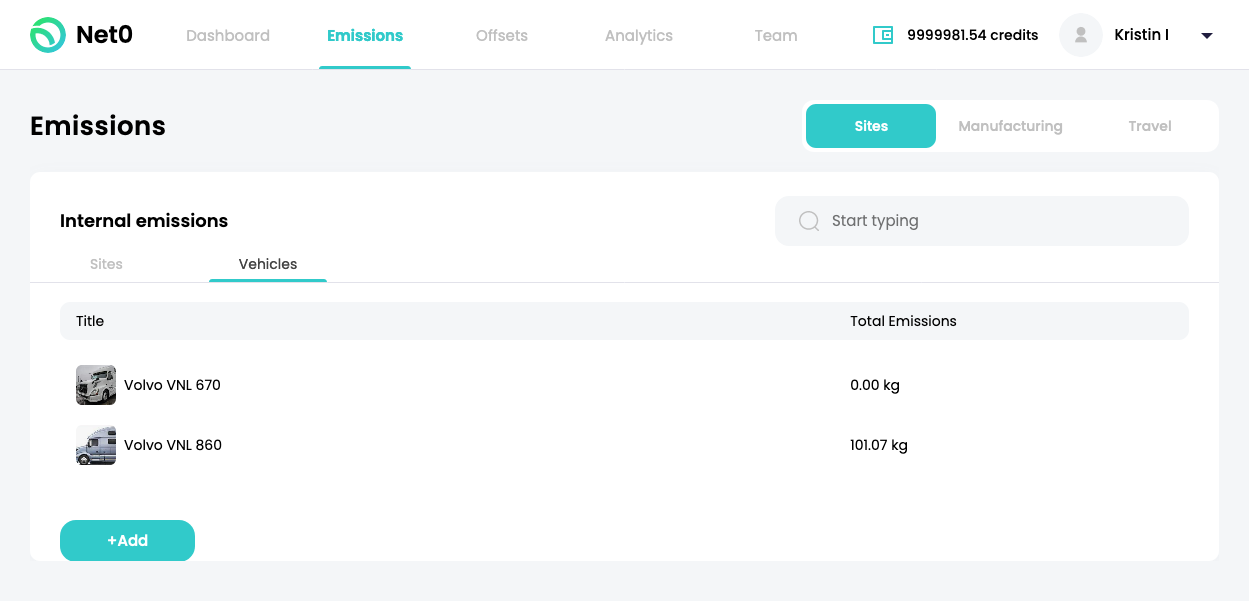This screenshot has width=1249, height=601.
Task: Select the Emissions nav item
Action: point(365,36)
